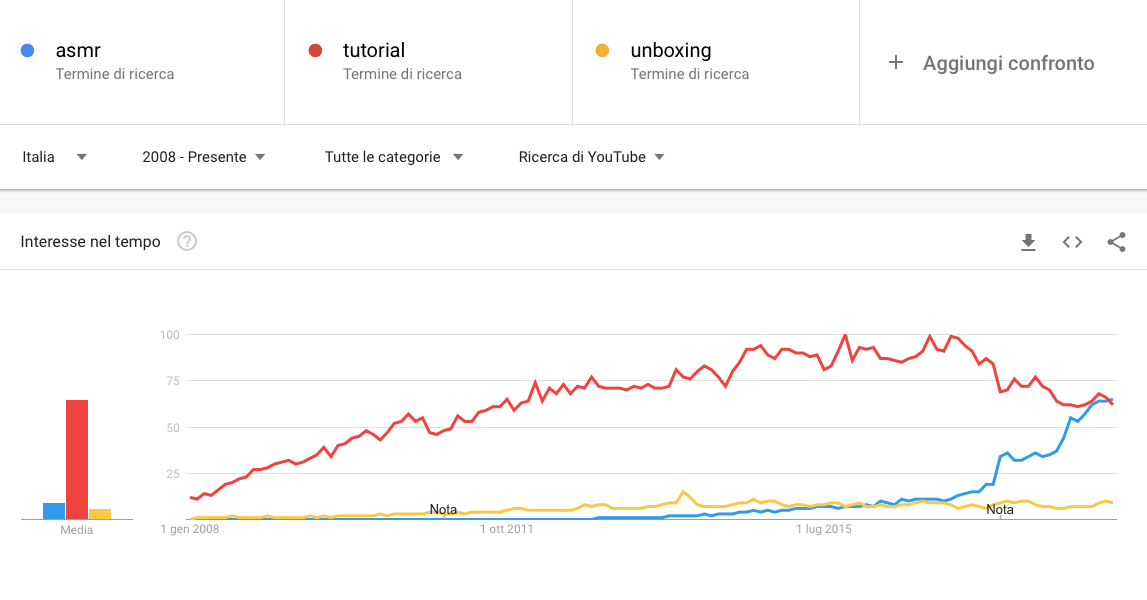Image resolution: width=1147 pixels, height=600 pixels.
Task: Click the red tutorial color dot
Action: (315, 50)
